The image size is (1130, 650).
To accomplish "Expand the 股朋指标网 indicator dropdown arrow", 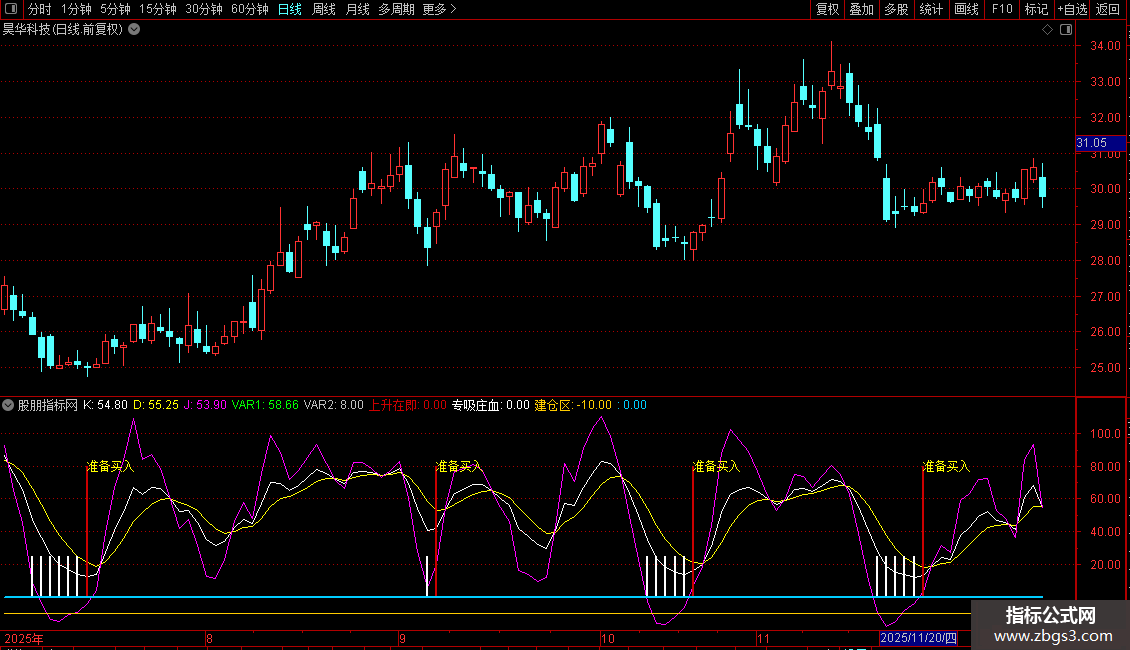I will (x=9, y=405).
